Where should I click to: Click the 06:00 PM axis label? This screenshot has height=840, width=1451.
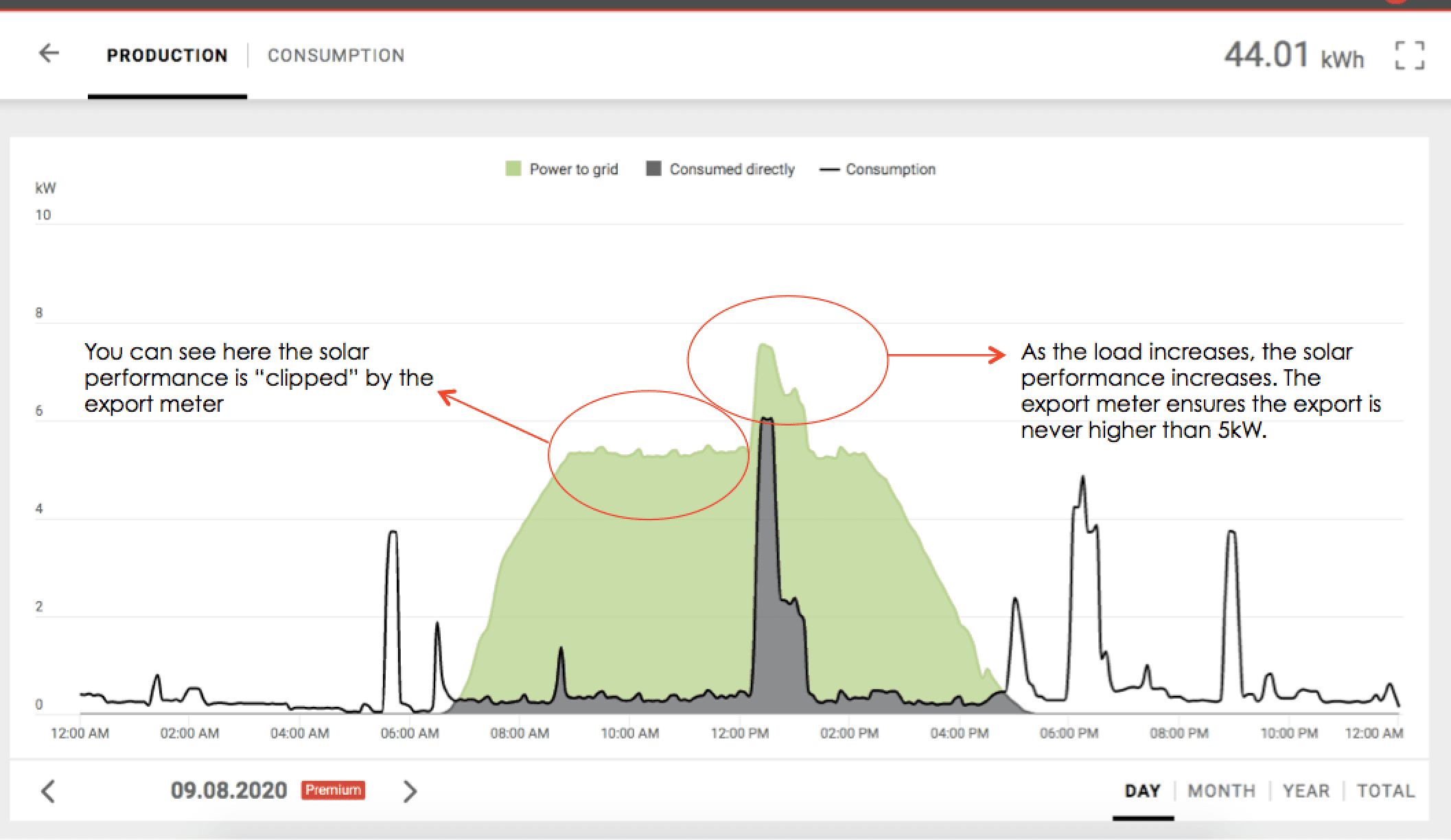coord(1069,734)
